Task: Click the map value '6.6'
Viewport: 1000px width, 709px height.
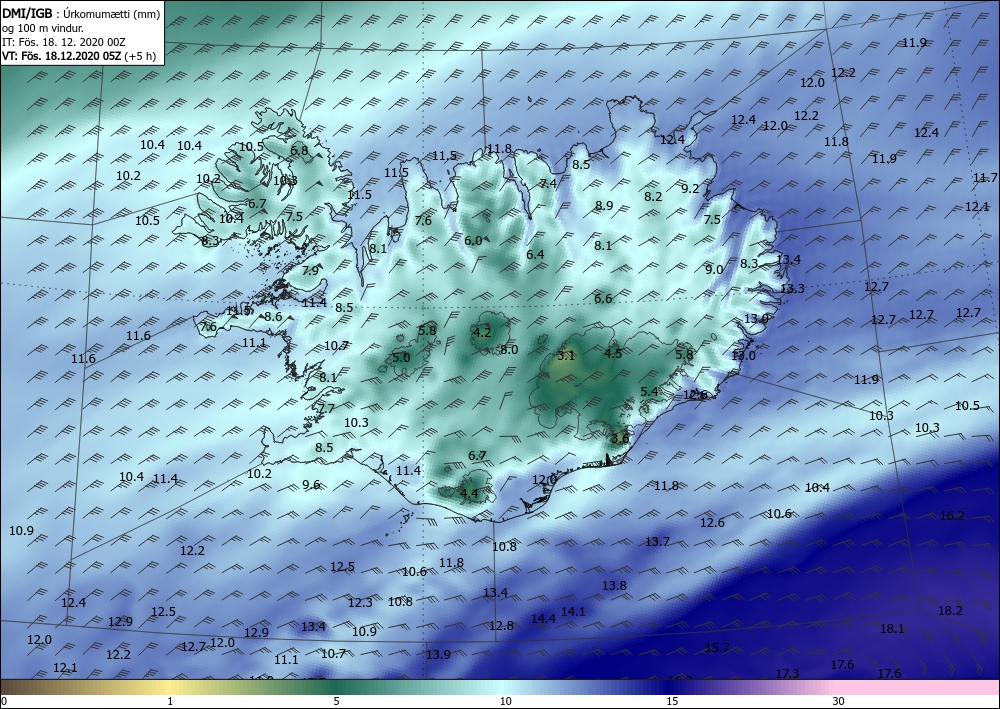Action: [603, 298]
